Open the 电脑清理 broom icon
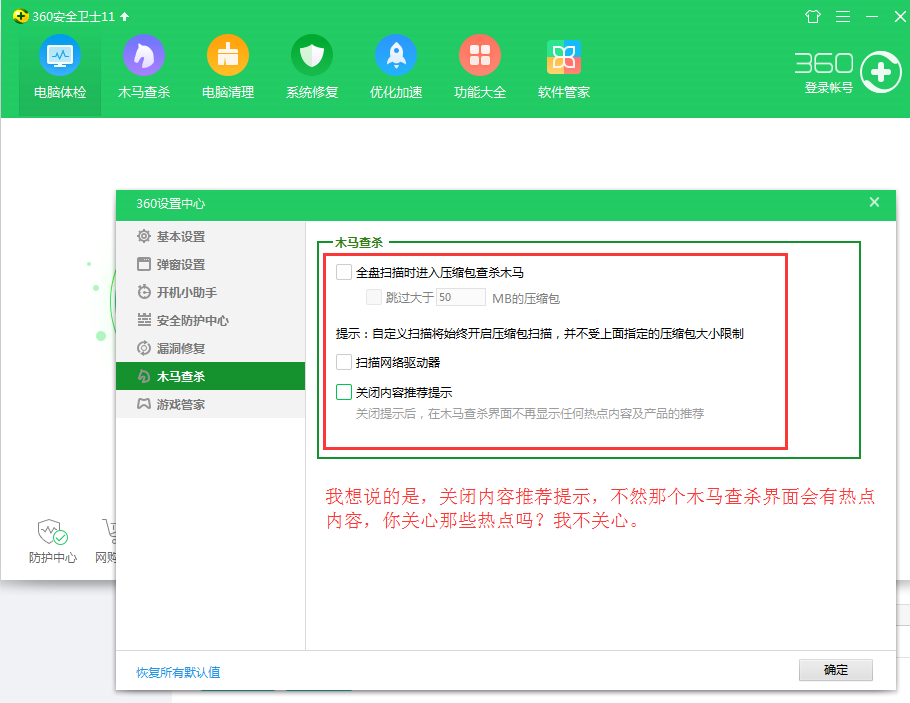This screenshot has width=910, height=703. click(x=228, y=56)
